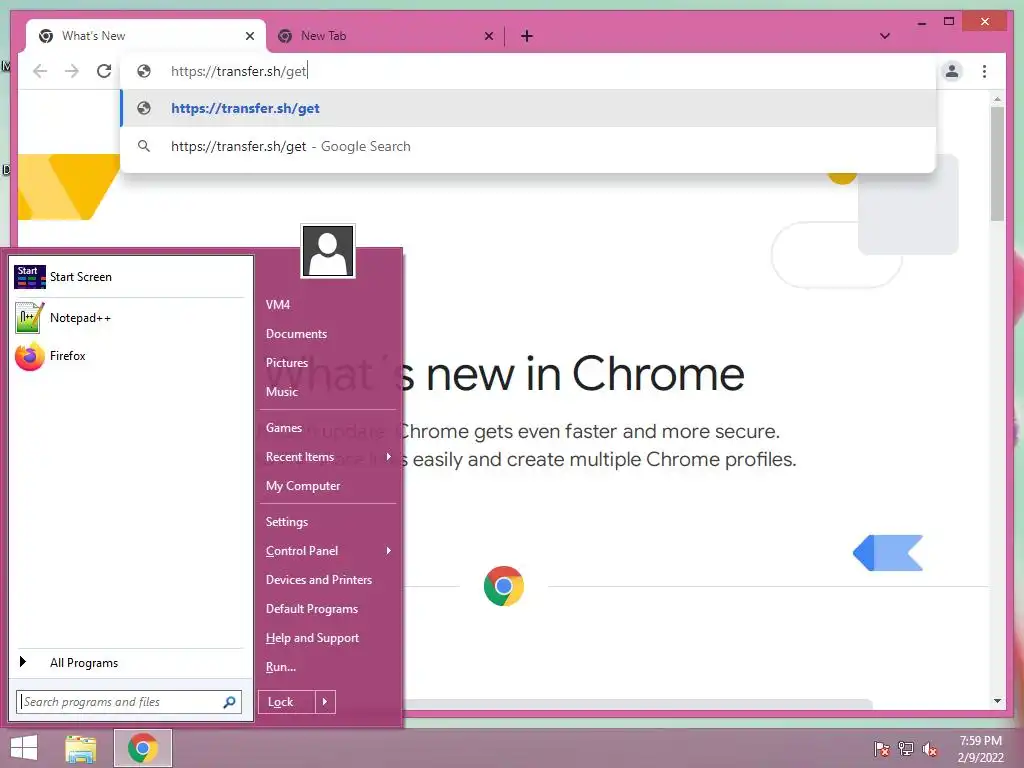
Task: Close the What's New tab
Action: tap(249, 36)
